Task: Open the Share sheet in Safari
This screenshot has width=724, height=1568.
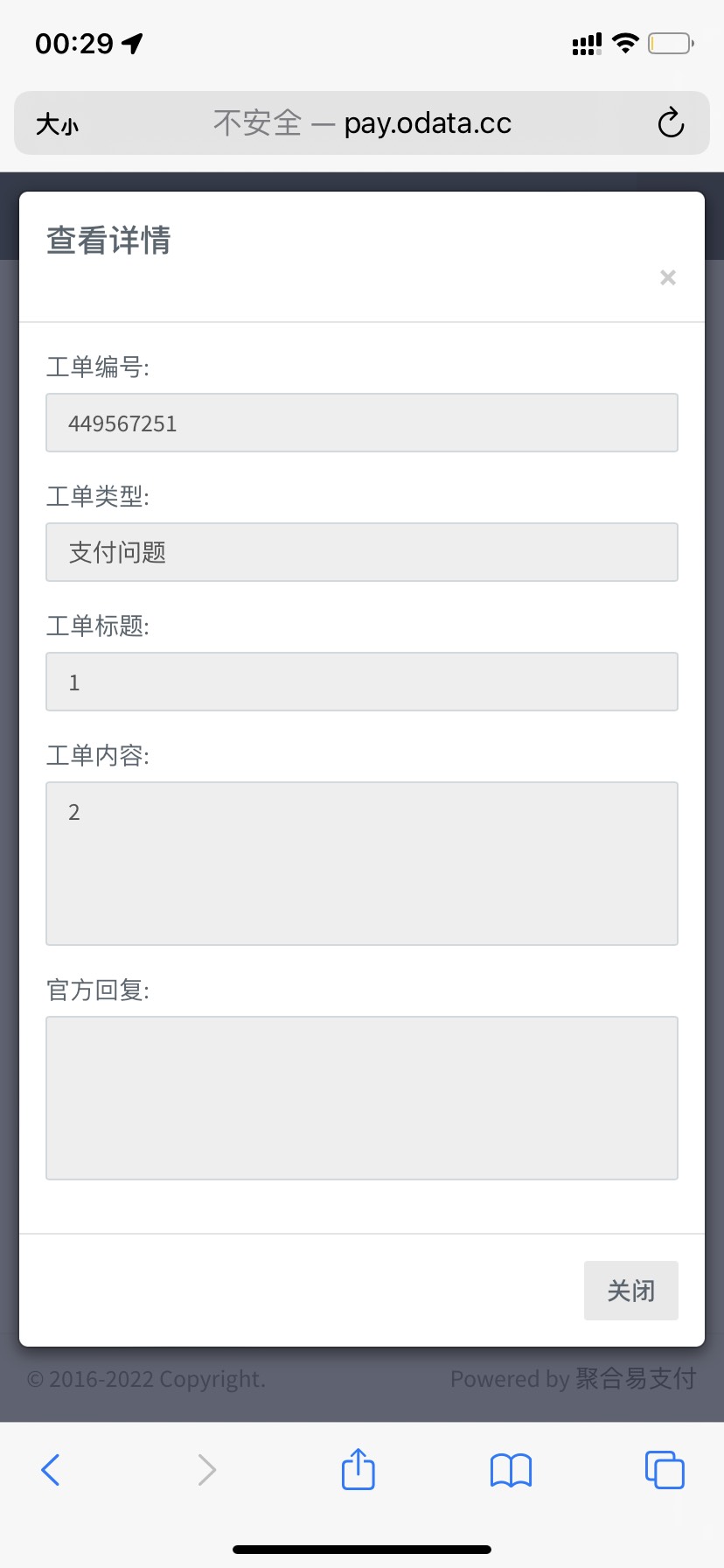Action: click(358, 1469)
